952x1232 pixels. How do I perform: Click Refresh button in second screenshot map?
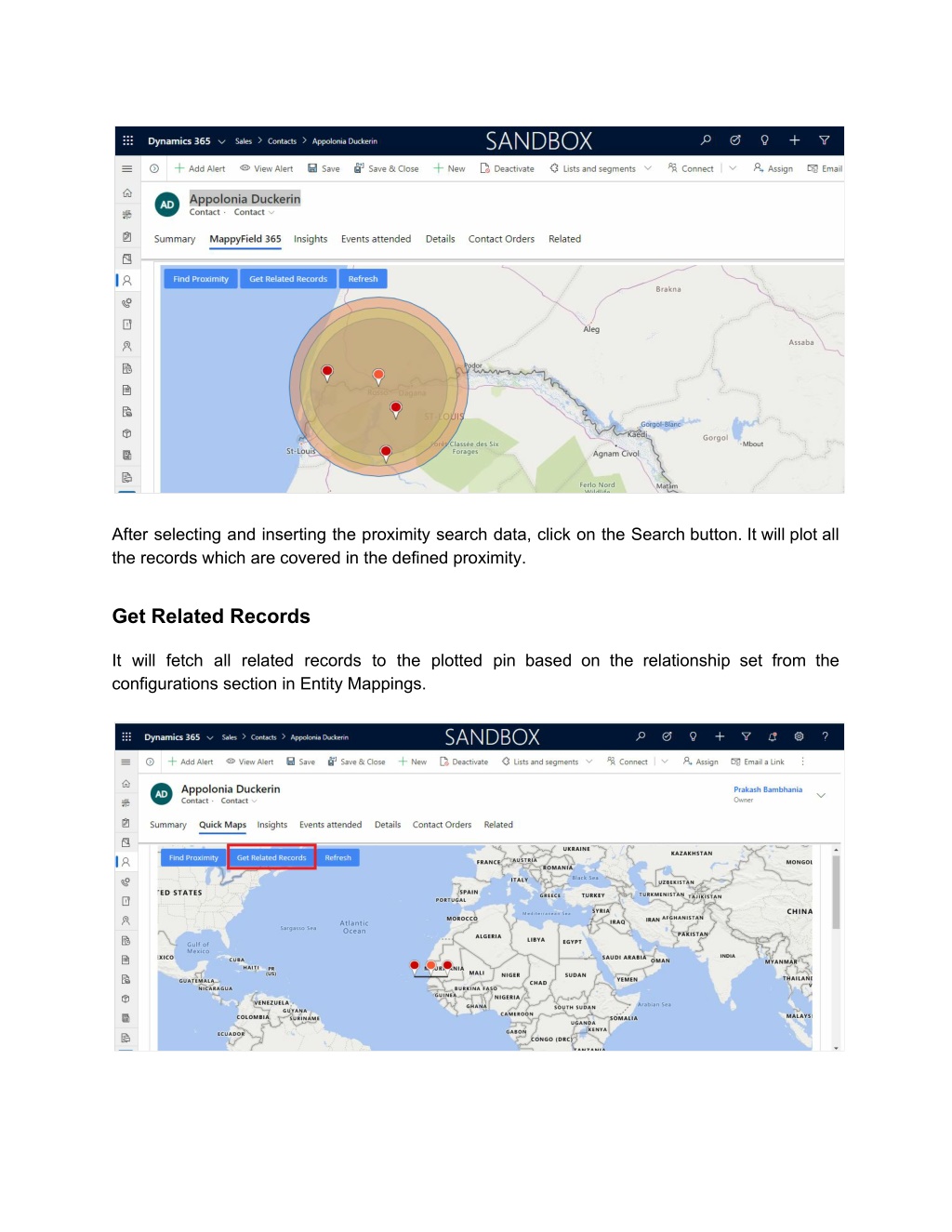pyautogui.click(x=338, y=858)
